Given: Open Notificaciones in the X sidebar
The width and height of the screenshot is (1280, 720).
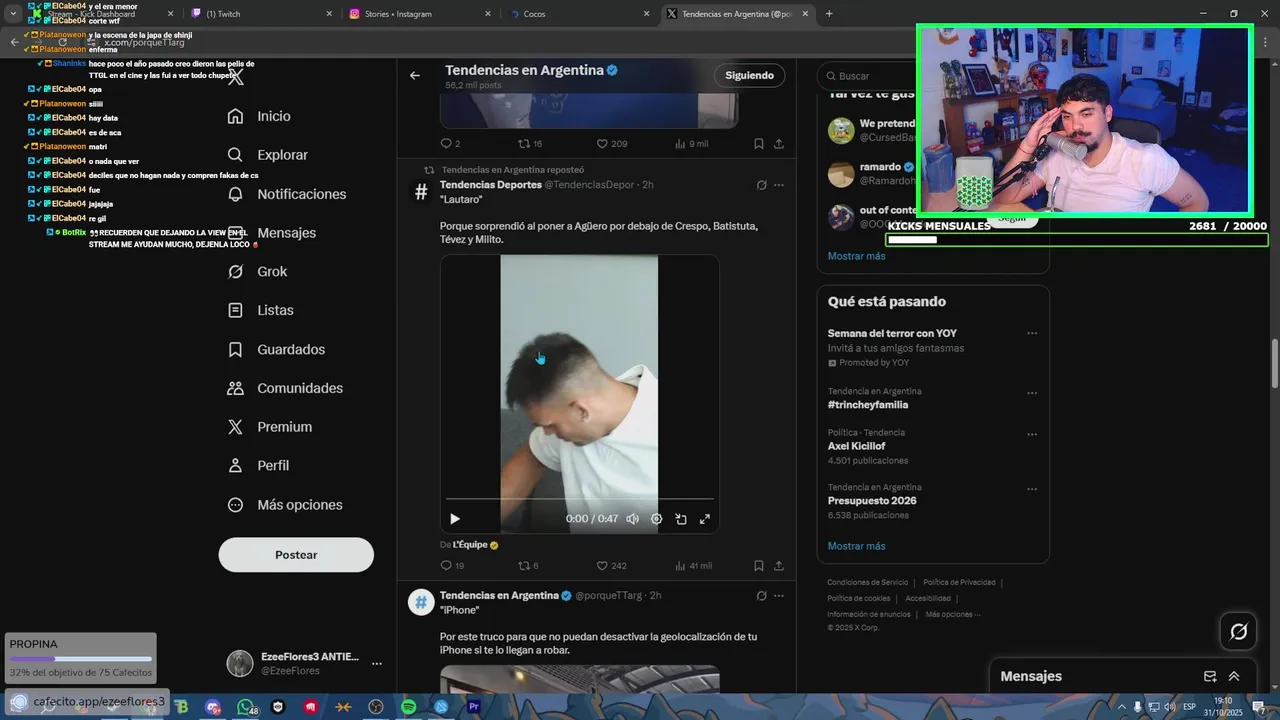Looking at the screenshot, I should point(287,194).
